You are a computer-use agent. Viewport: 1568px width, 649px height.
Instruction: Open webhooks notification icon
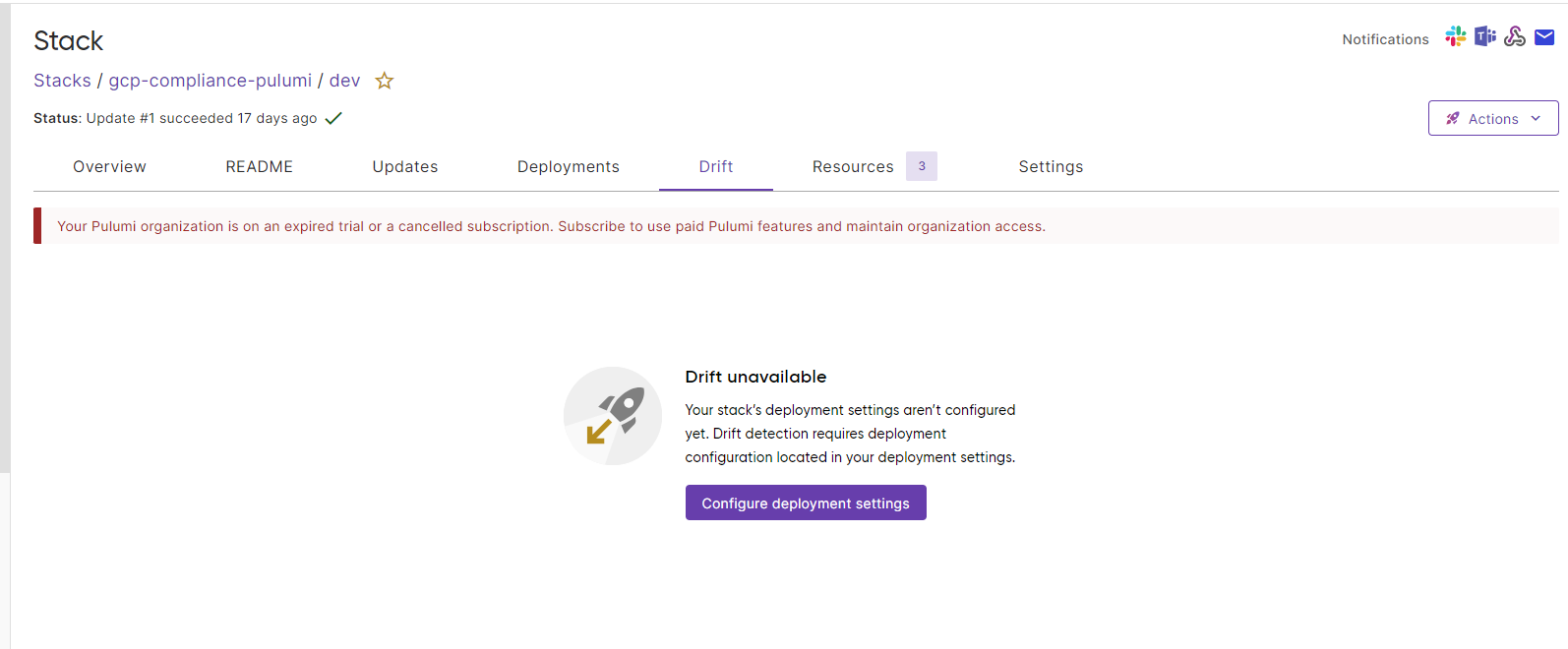(1515, 36)
